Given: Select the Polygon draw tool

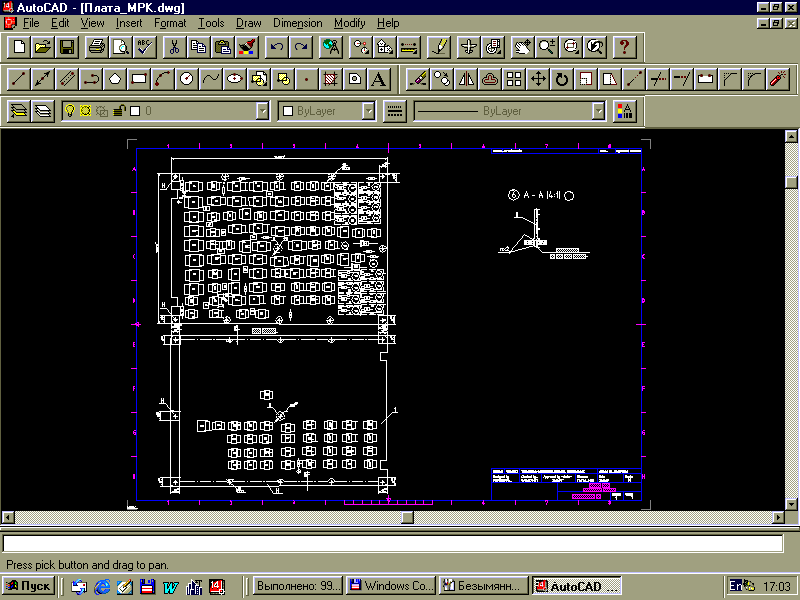Looking at the screenshot, I should tap(115, 79).
